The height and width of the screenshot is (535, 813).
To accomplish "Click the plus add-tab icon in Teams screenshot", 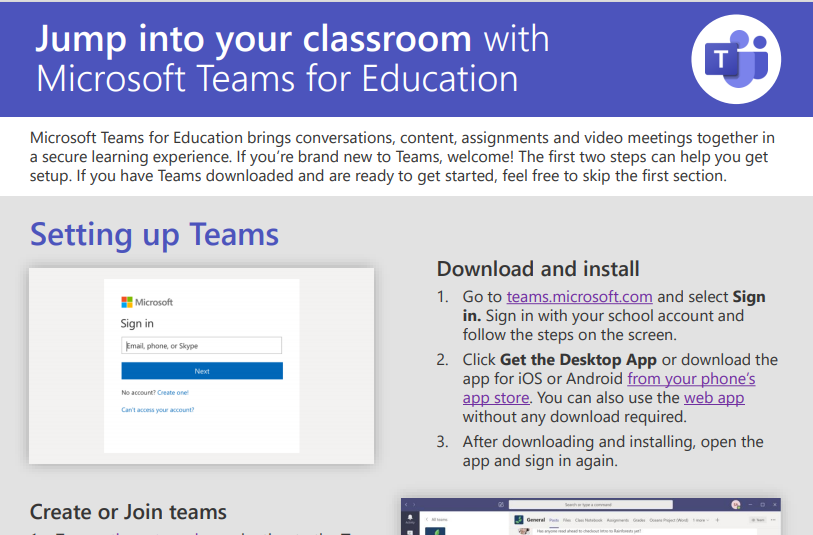I will (717, 520).
